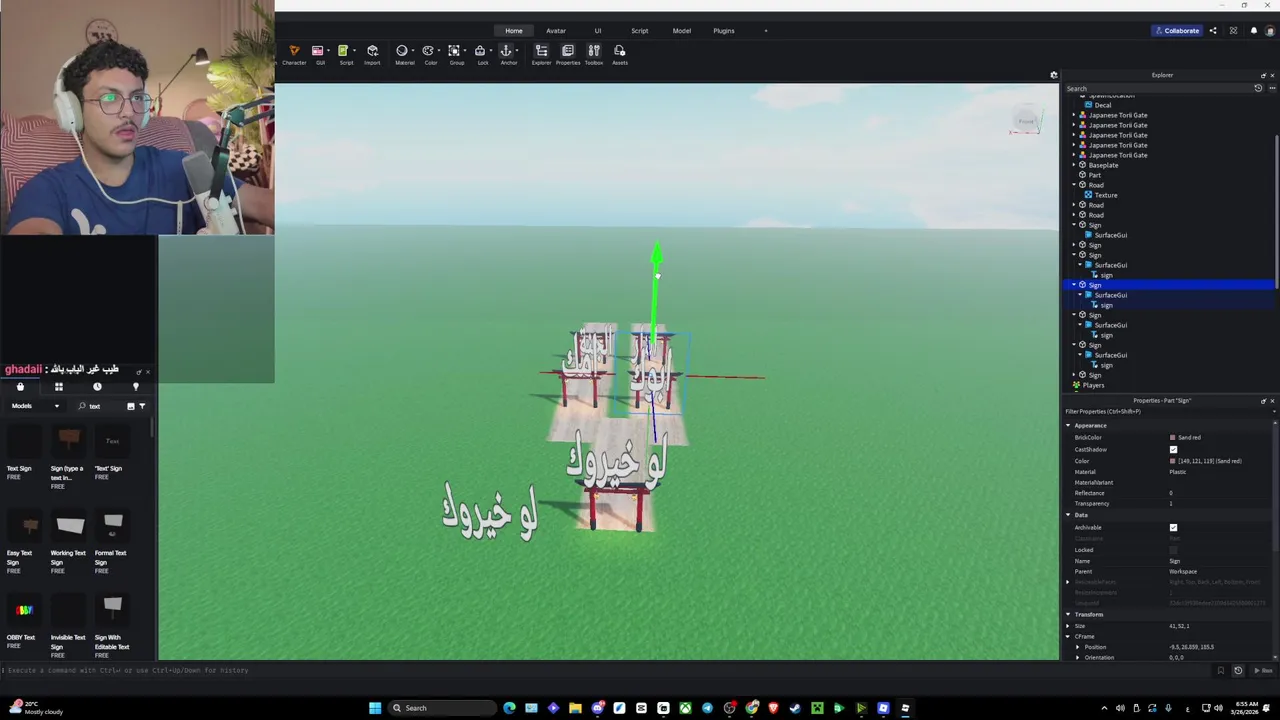Click the Material value Plastic

tap(1178, 472)
